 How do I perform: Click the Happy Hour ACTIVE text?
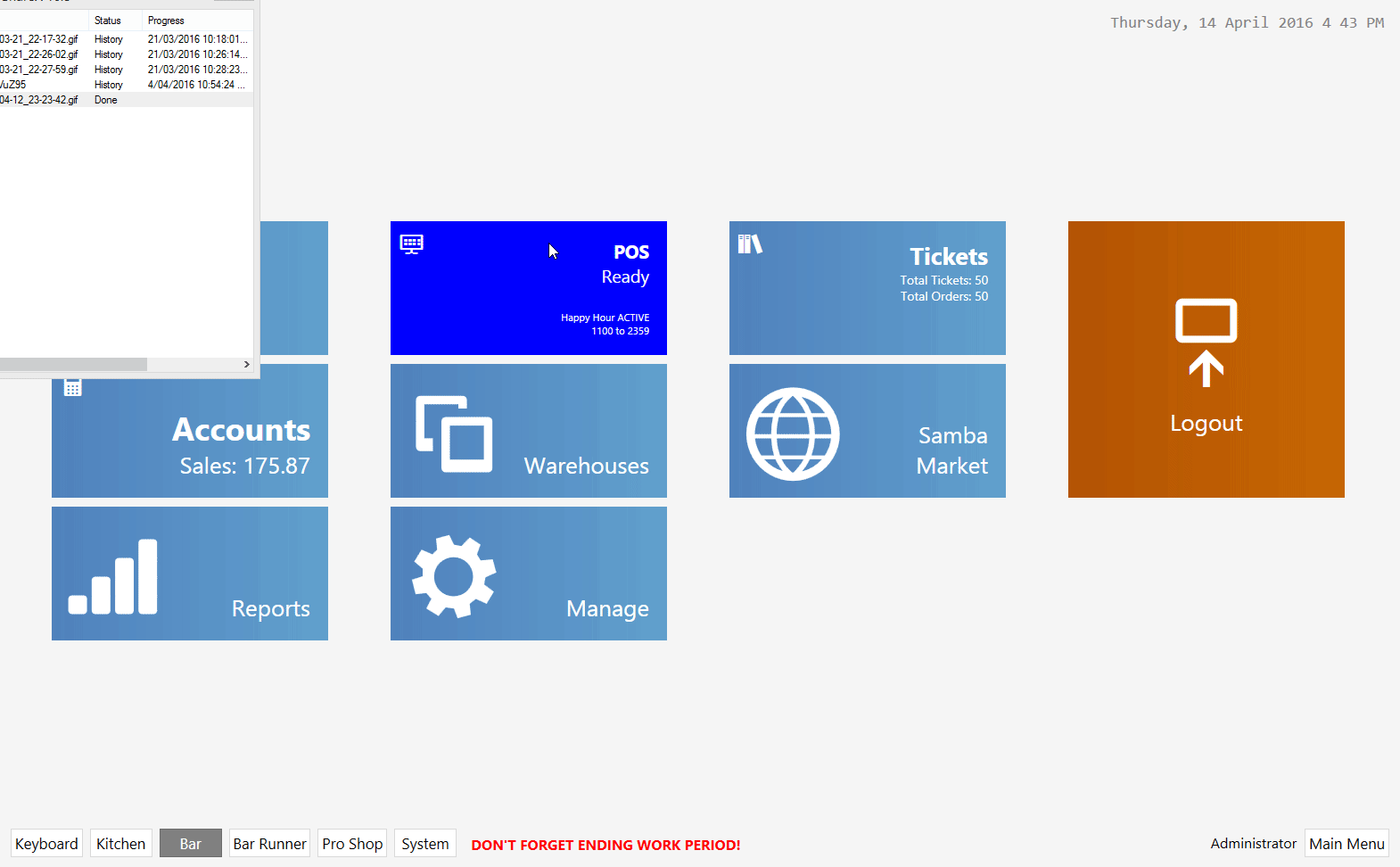point(605,318)
